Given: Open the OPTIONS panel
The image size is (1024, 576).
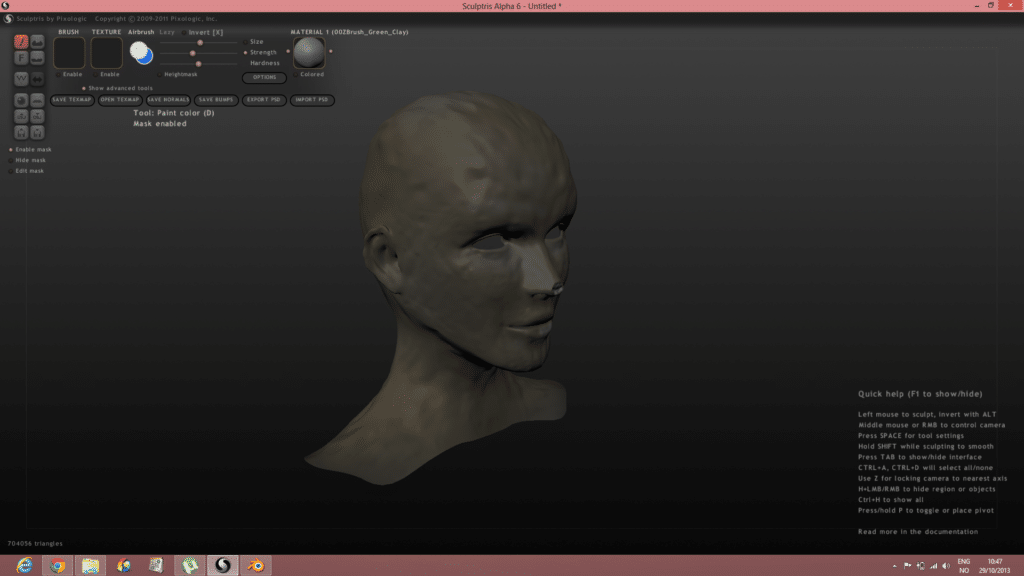Looking at the screenshot, I should coord(264,77).
